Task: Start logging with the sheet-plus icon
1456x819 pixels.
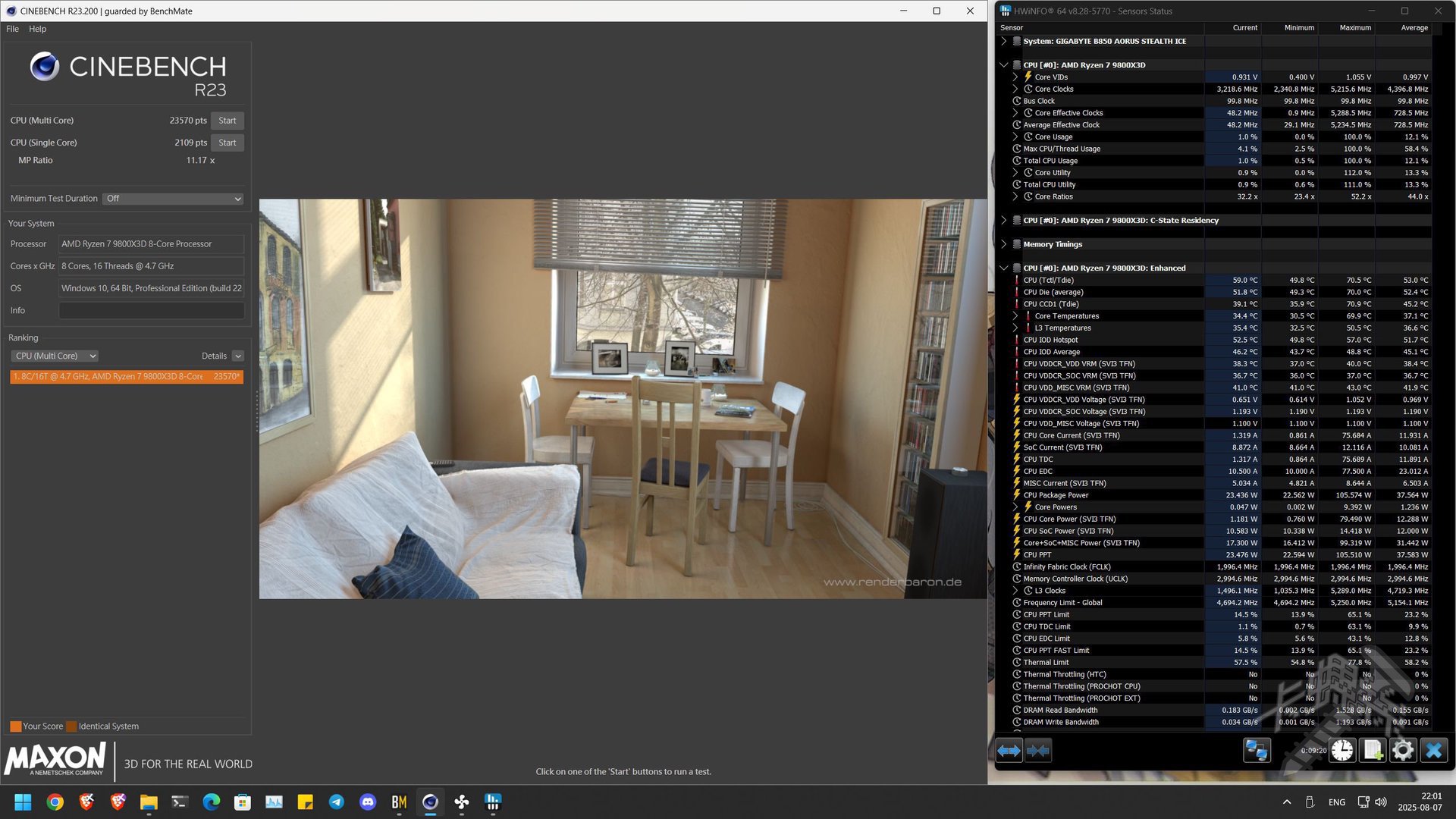Action: coord(1373,751)
